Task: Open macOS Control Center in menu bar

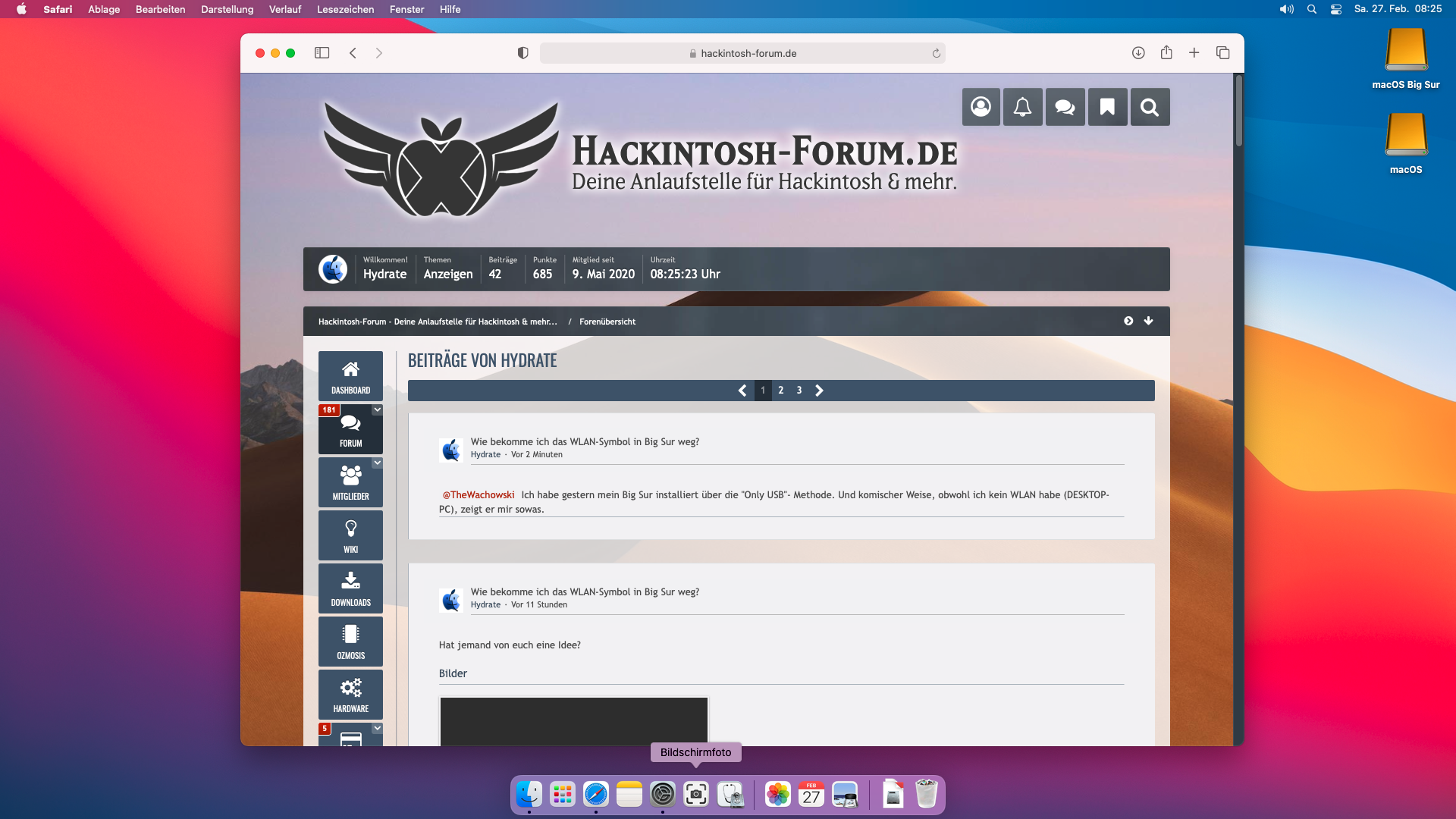Action: 1336,9
